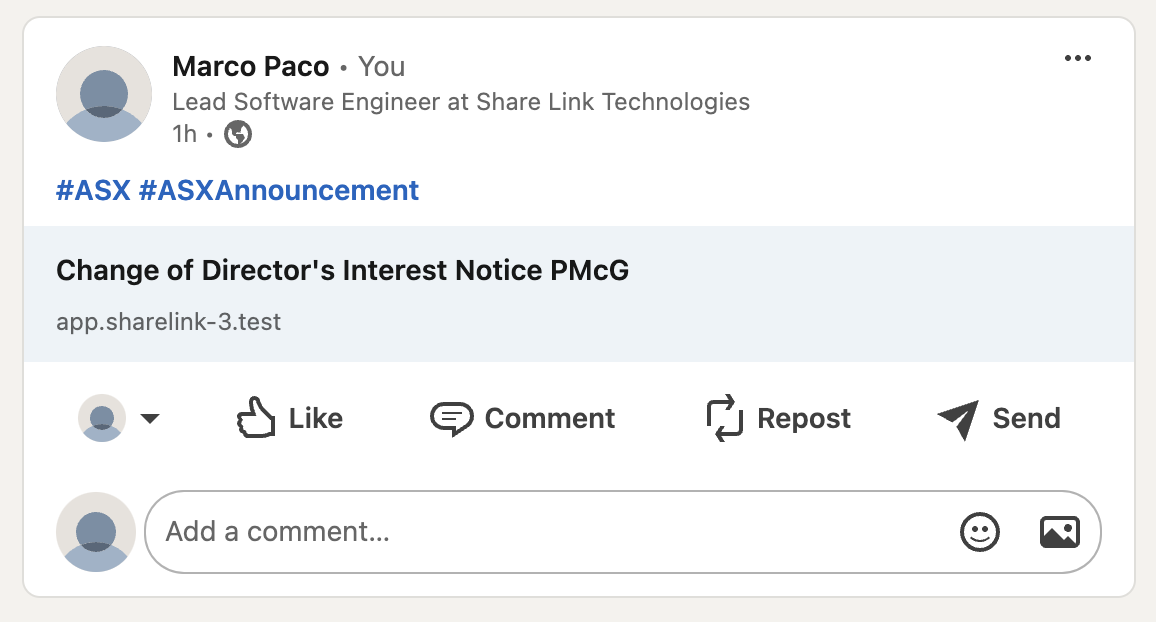Open the Change of Director's Interest Notice link card
1156x622 pixels.
pos(343,270)
